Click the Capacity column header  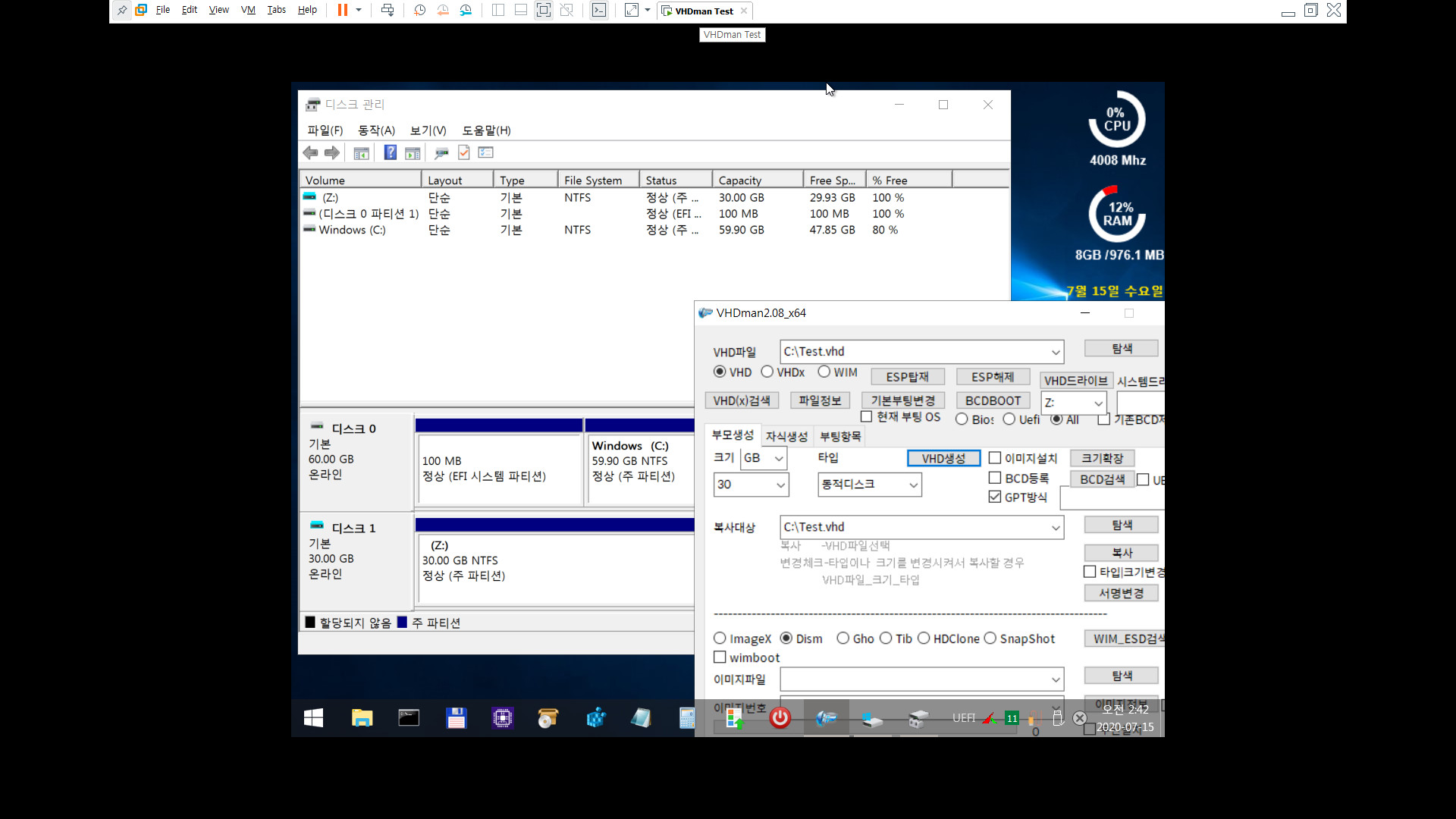[x=757, y=180]
